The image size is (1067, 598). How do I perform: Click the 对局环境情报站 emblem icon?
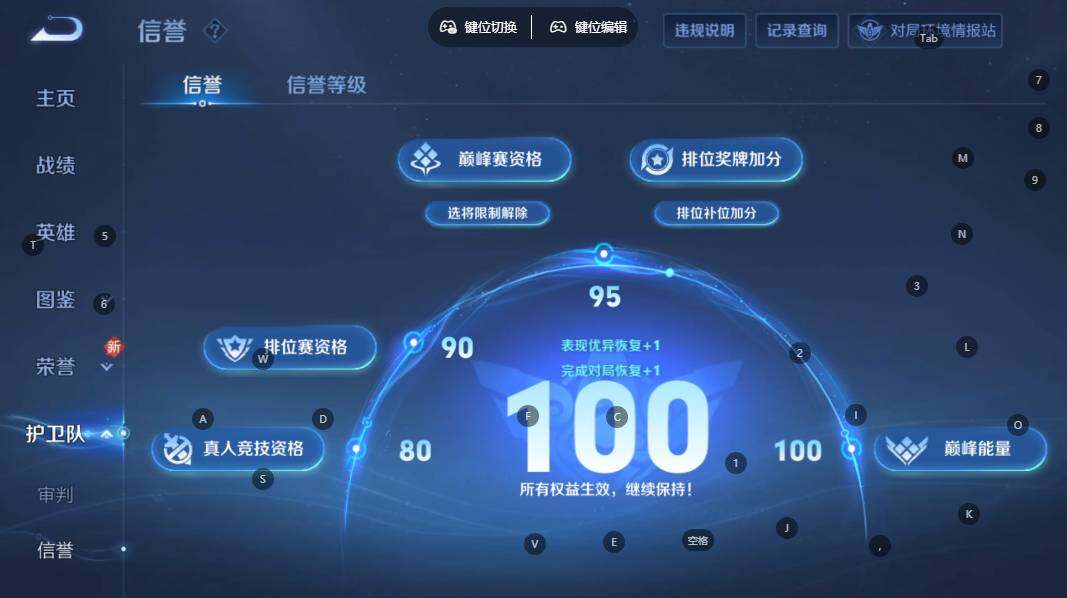point(870,31)
